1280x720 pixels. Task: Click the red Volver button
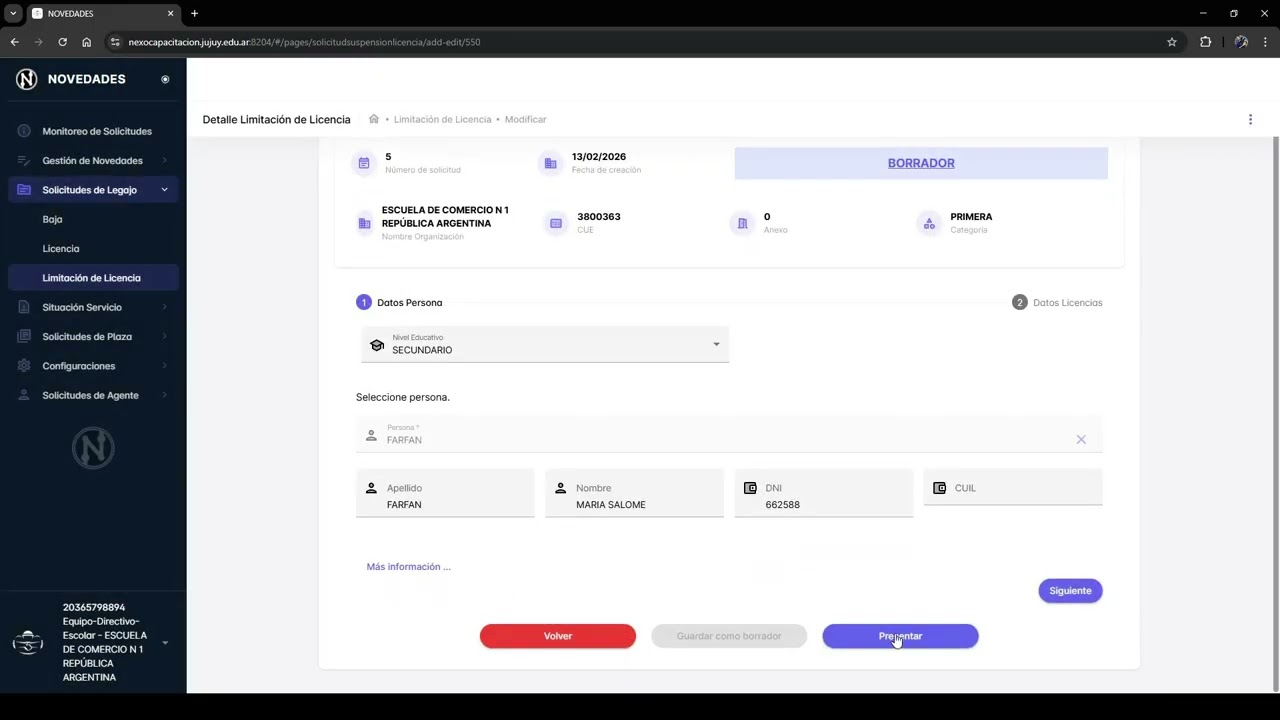pyautogui.click(x=558, y=636)
